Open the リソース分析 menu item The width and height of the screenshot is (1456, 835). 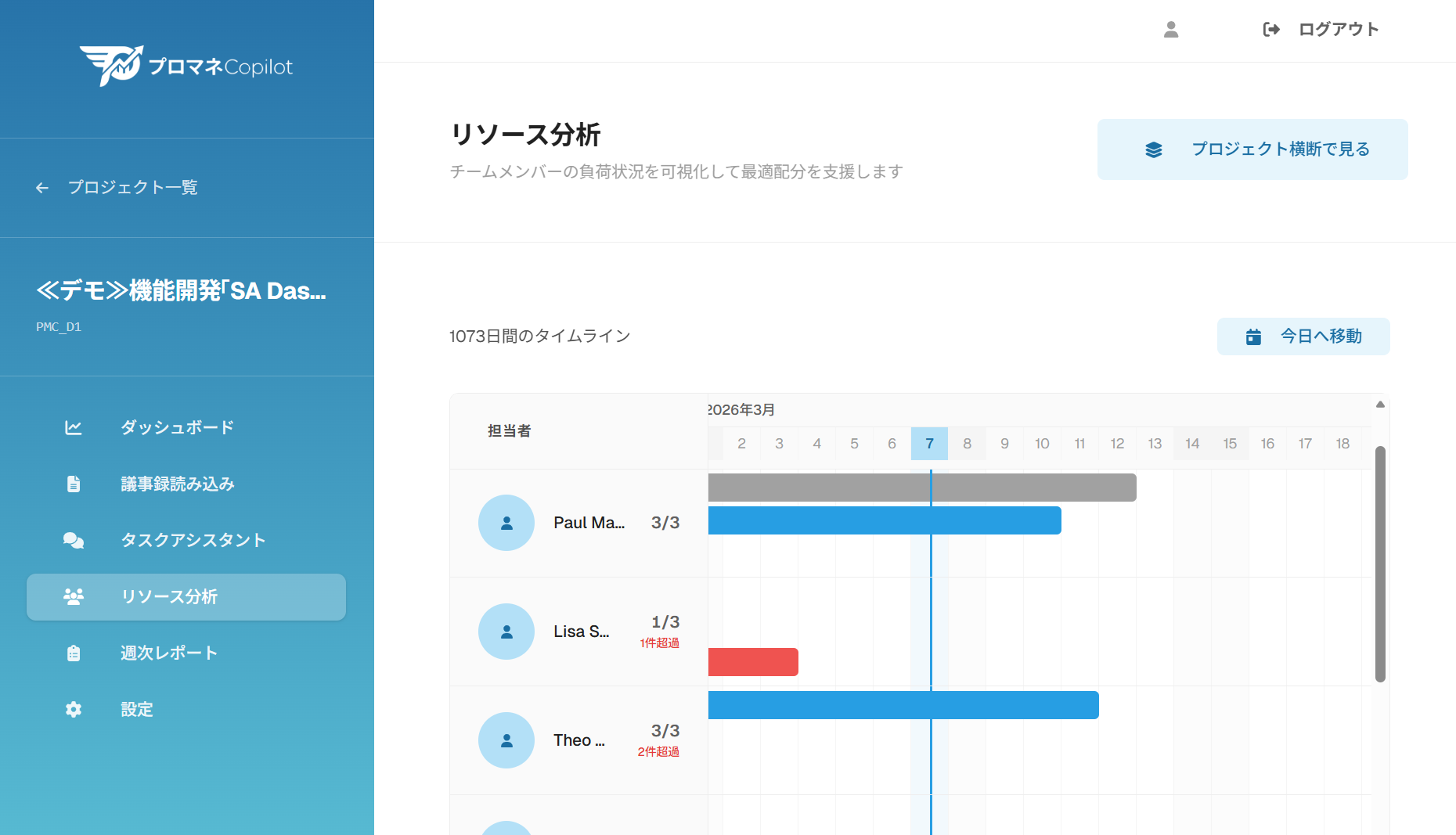coord(186,596)
